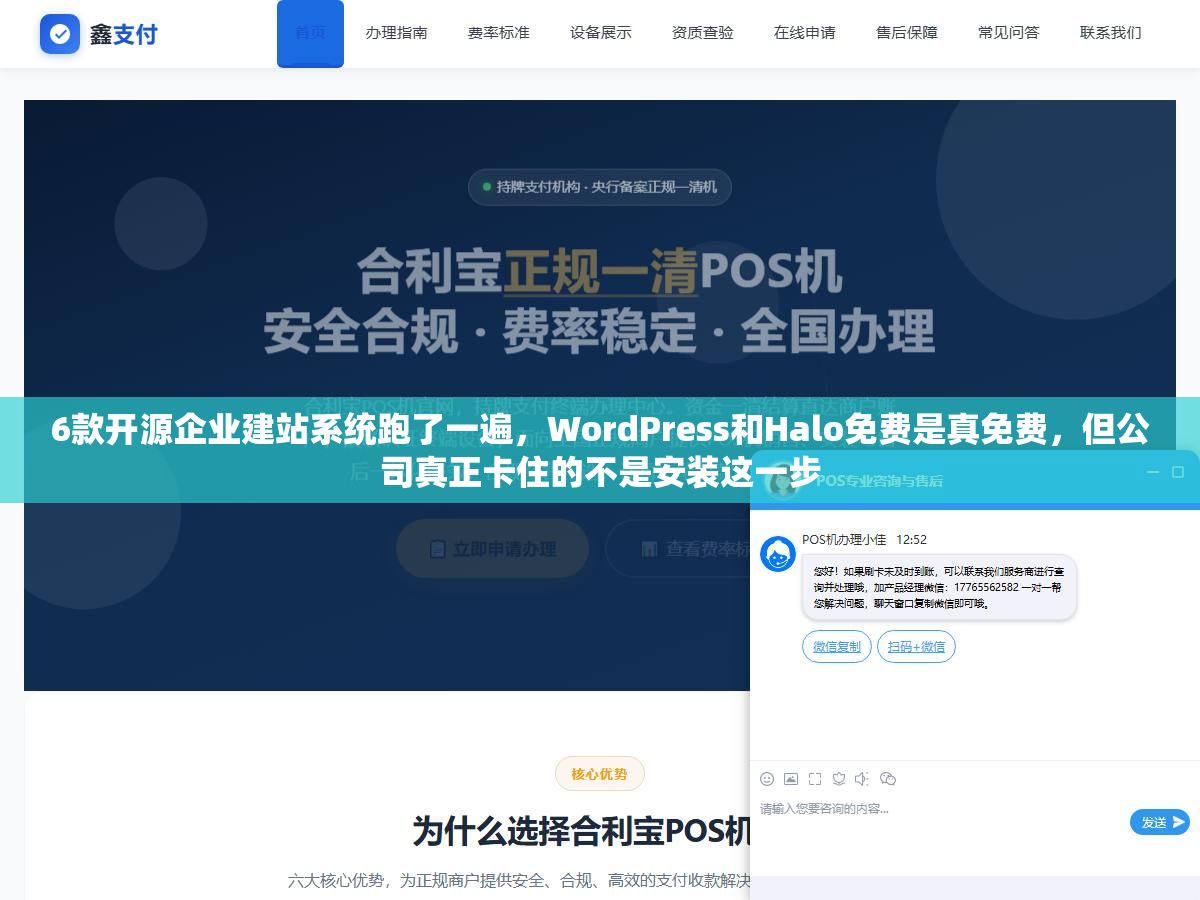Open the emoji picker in chat
The image size is (1200, 900).
coord(767,778)
